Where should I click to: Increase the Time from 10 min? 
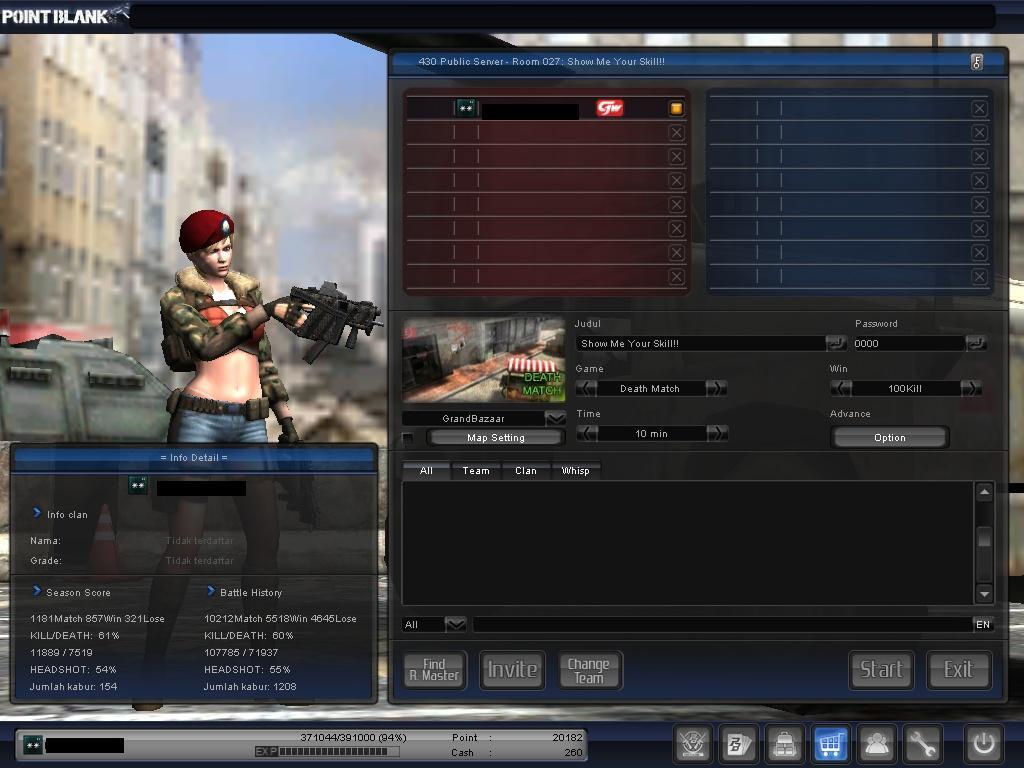click(716, 434)
